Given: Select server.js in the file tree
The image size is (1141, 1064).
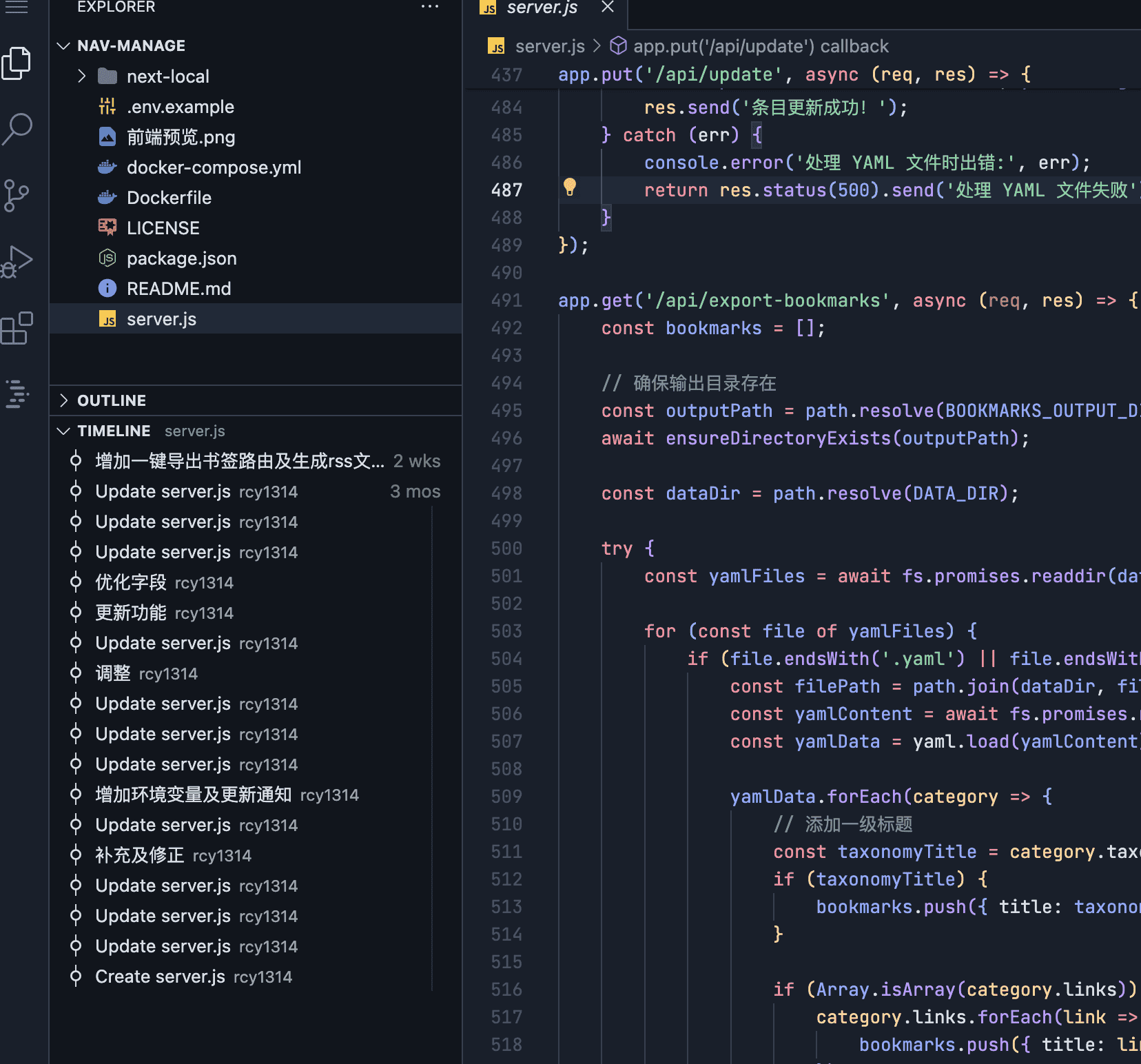Looking at the screenshot, I should click(256, 318).
